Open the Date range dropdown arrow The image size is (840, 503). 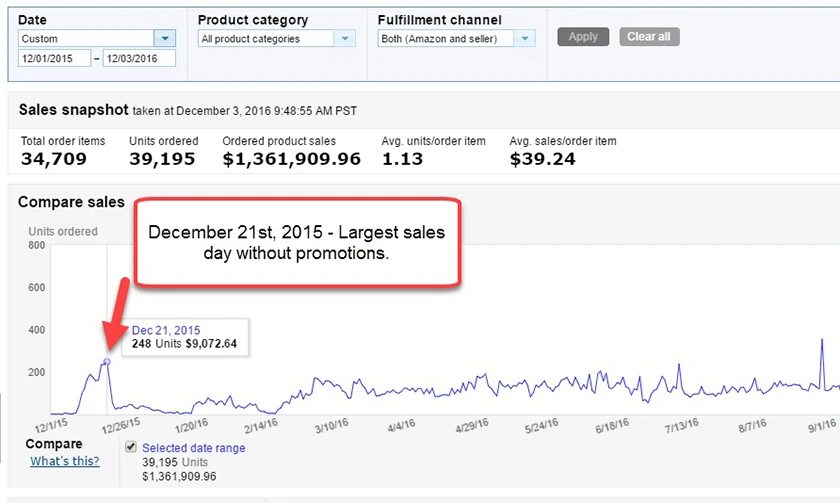click(165, 39)
